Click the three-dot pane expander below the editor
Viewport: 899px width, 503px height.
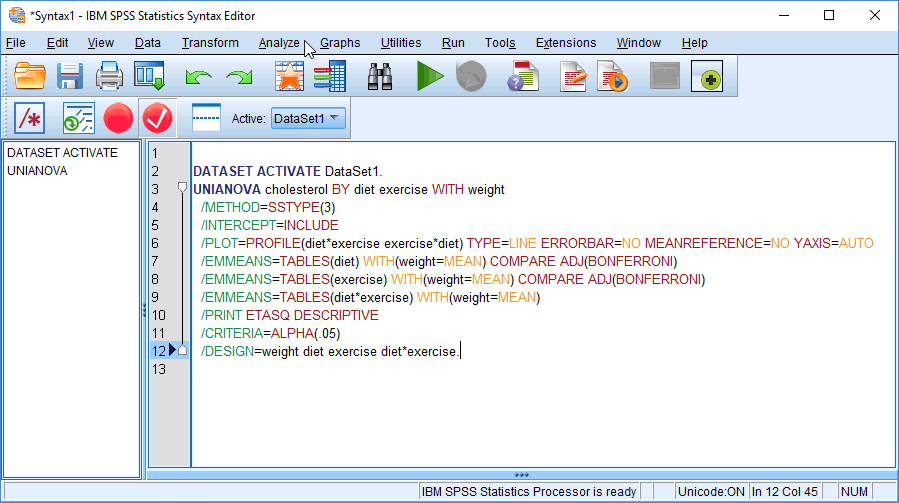pos(521,475)
